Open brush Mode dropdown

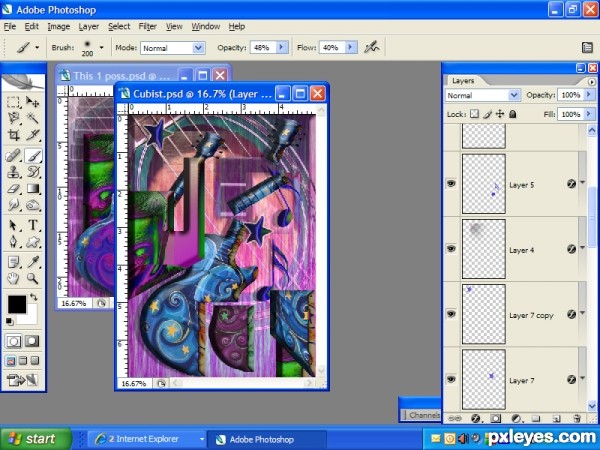click(x=198, y=48)
